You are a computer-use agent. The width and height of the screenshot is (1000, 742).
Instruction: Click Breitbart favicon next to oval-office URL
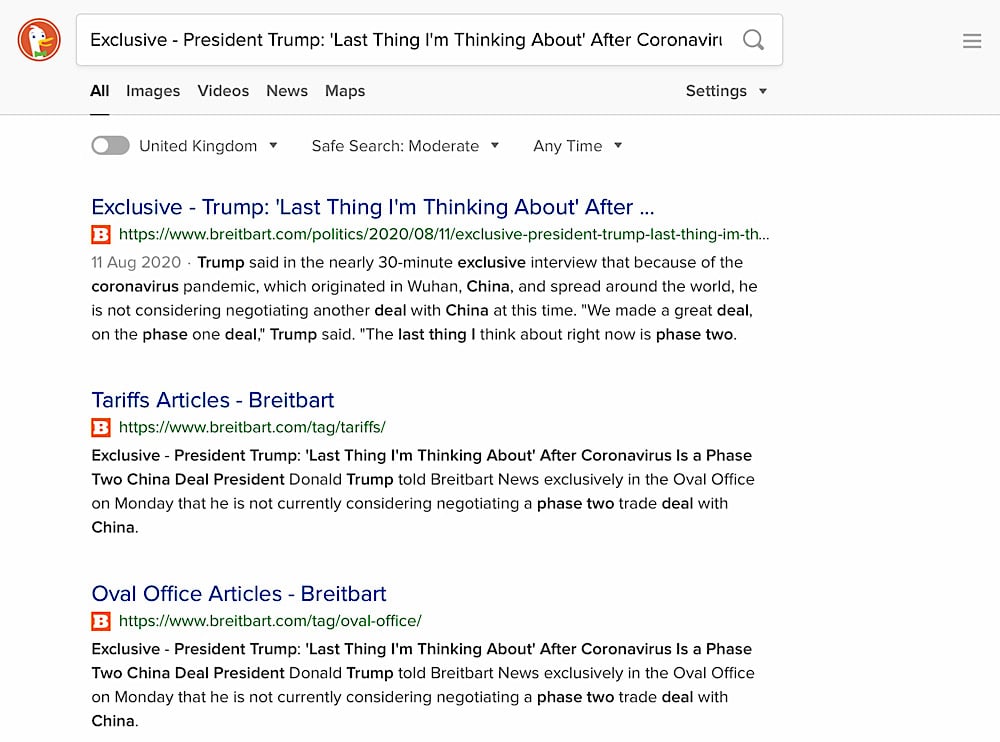pos(101,621)
